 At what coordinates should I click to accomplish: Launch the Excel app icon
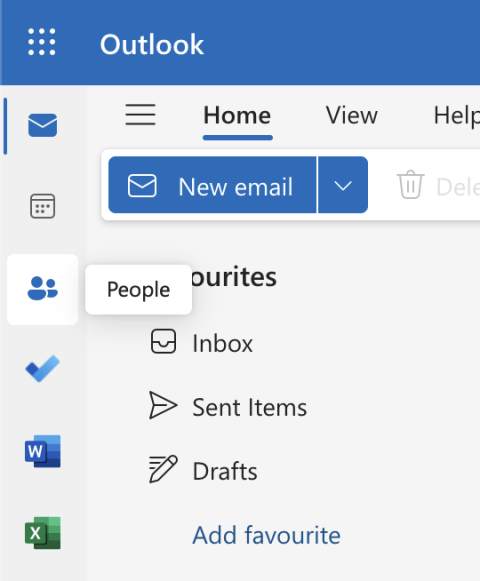tap(43, 533)
